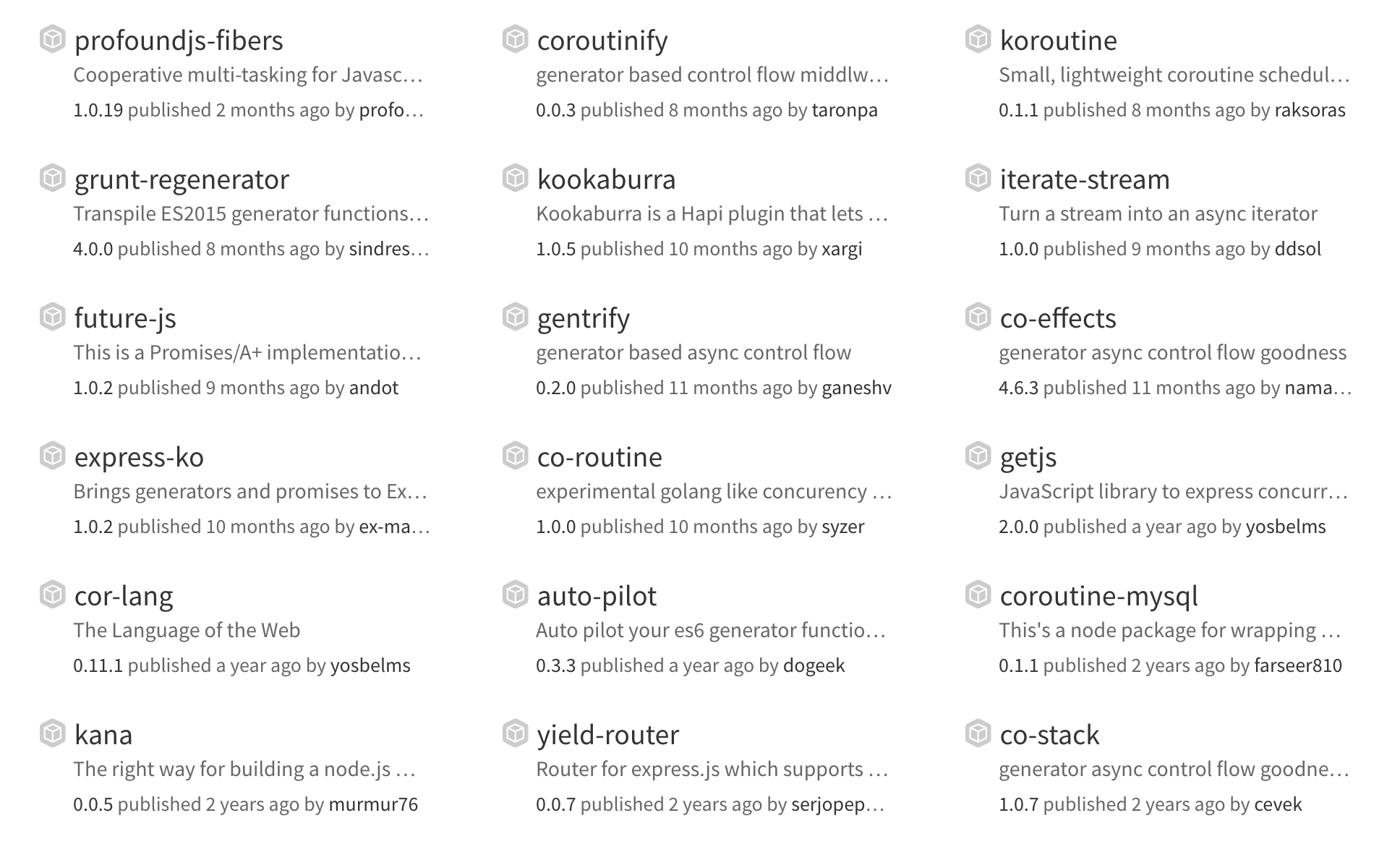
Task: Visit the coroutine-mysql package page
Action: click(x=1098, y=596)
